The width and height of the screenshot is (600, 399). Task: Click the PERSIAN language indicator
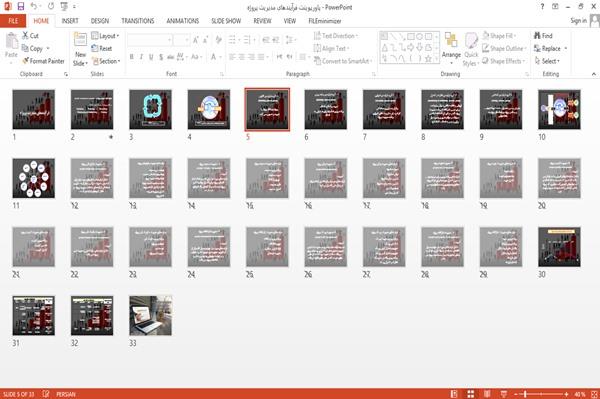click(65, 394)
